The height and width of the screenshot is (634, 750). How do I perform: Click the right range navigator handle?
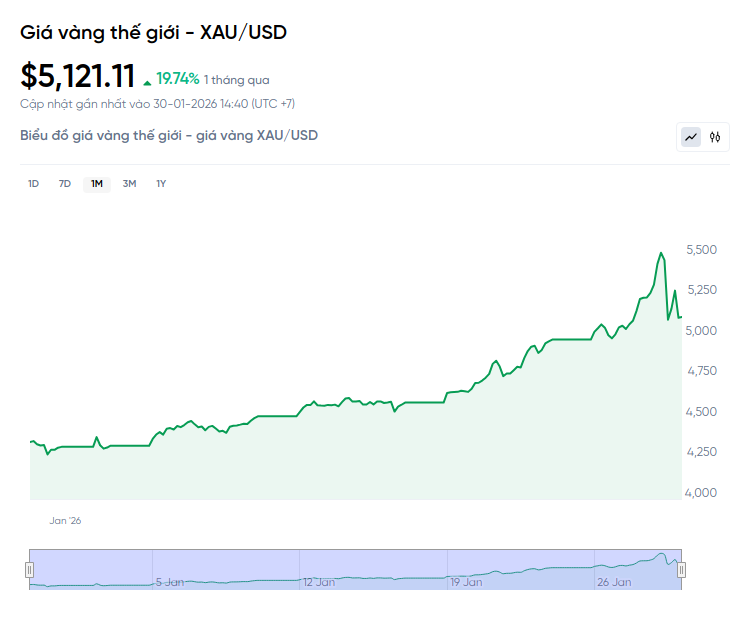tap(681, 570)
